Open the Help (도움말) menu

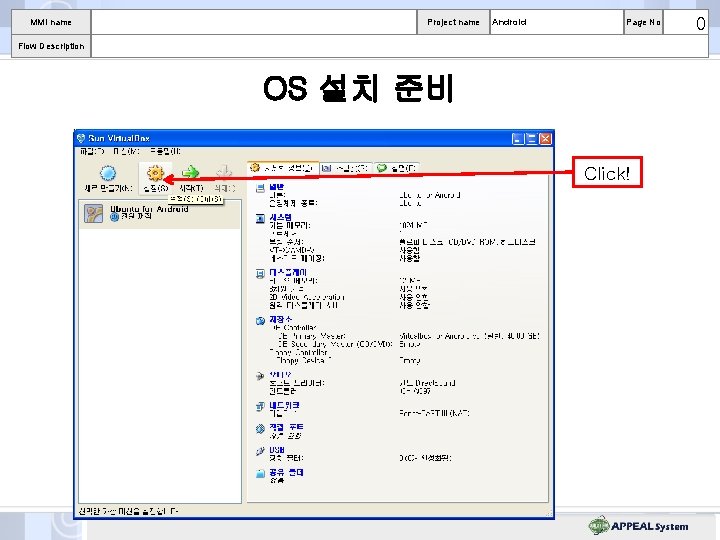(165, 151)
